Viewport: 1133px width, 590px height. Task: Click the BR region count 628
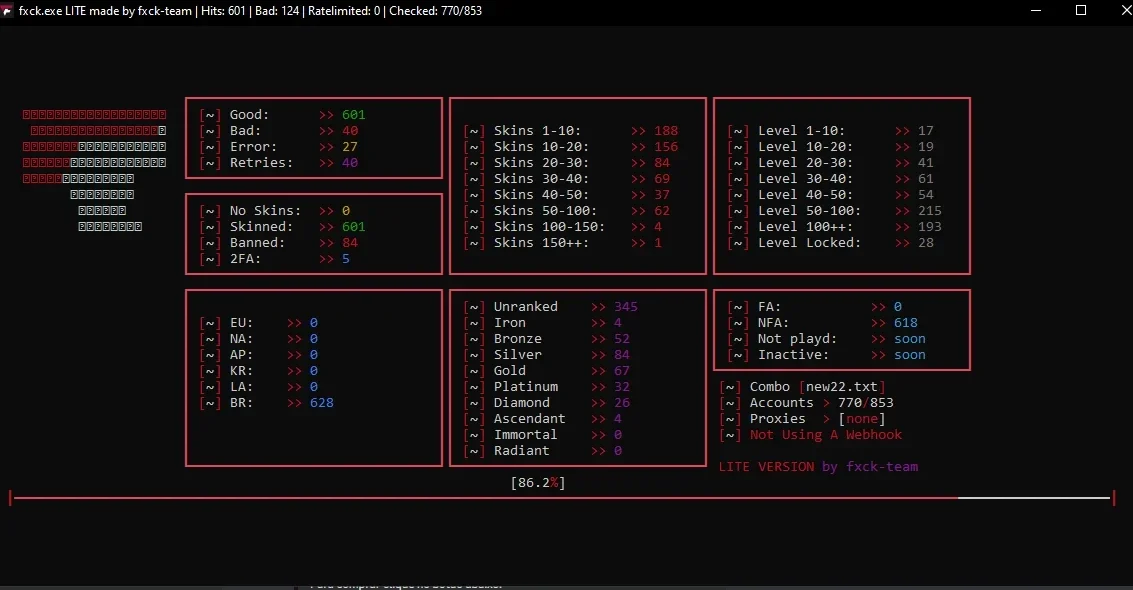(x=322, y=403)
